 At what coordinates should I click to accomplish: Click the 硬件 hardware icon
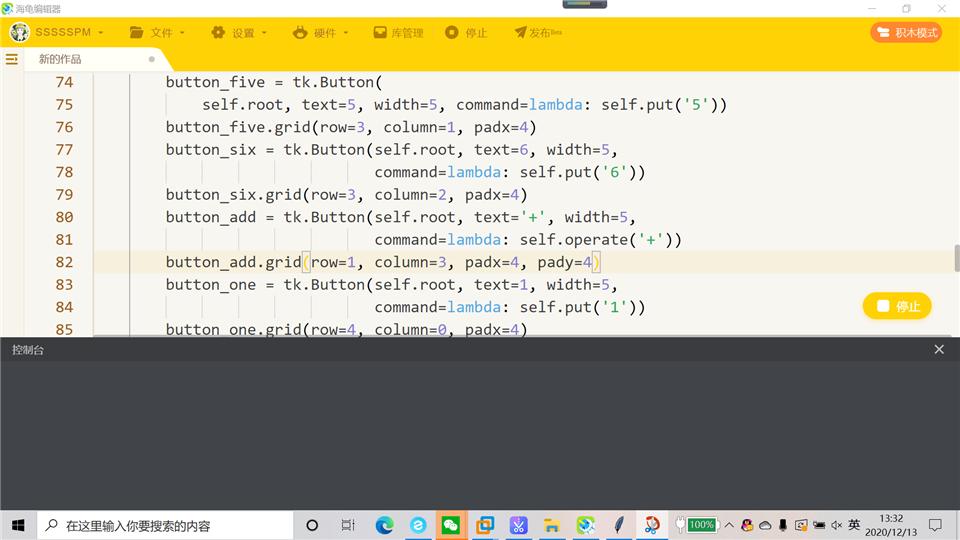[300, 32]
